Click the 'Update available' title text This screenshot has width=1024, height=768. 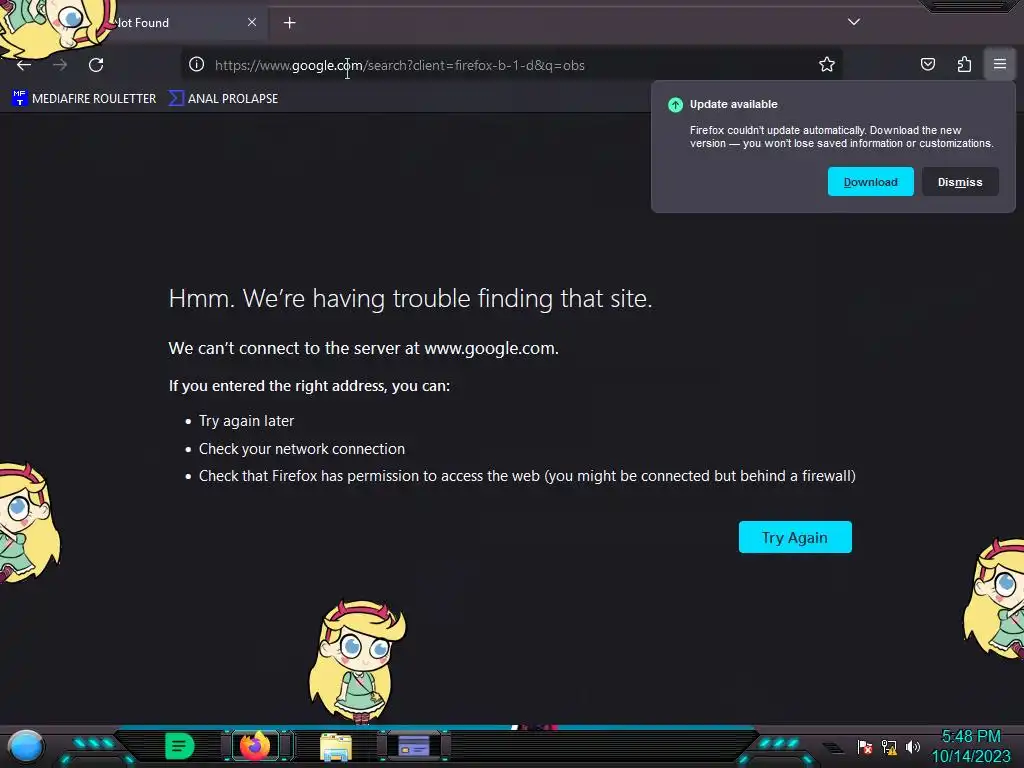(x=733, y=104)
